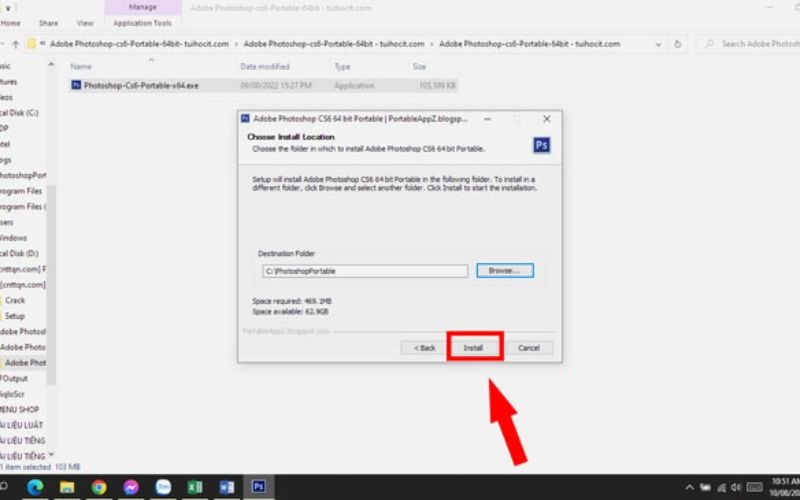Image resolution: width=800 pixels, height=500 pixels.
Task: Open Local Disk (C:) in the sidebar
Action: (x=19, y=113)
